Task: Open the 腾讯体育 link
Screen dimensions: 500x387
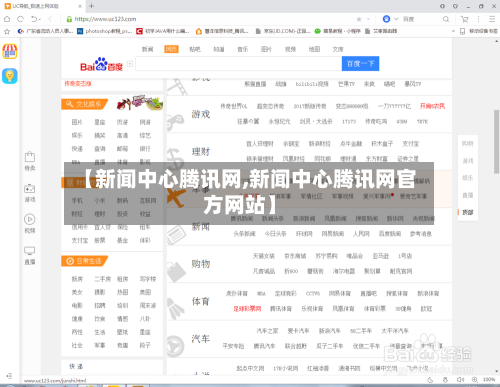Action: point(281,309)
